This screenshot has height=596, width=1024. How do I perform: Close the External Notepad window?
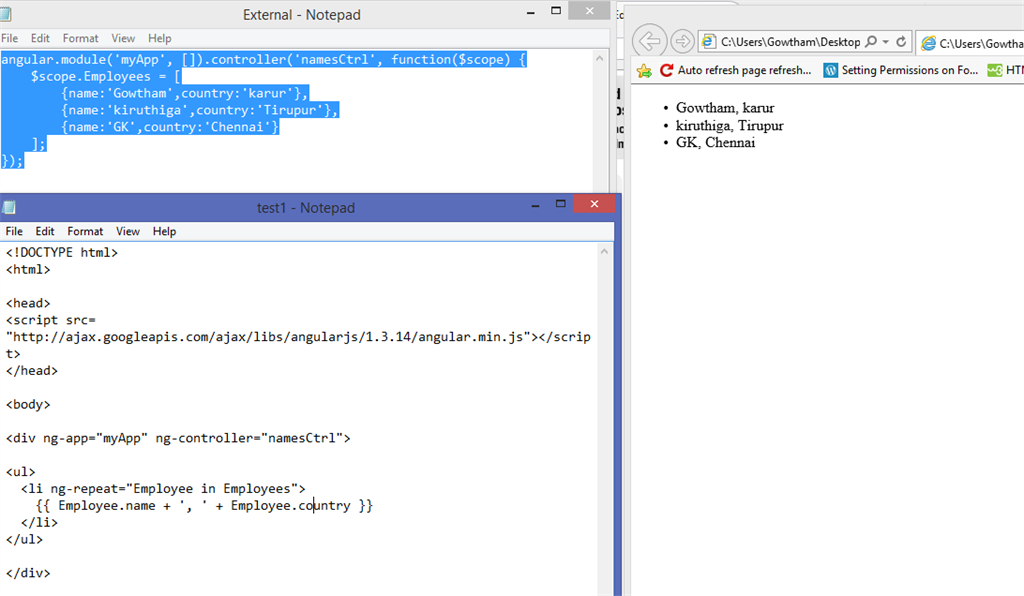coord(590,10)
